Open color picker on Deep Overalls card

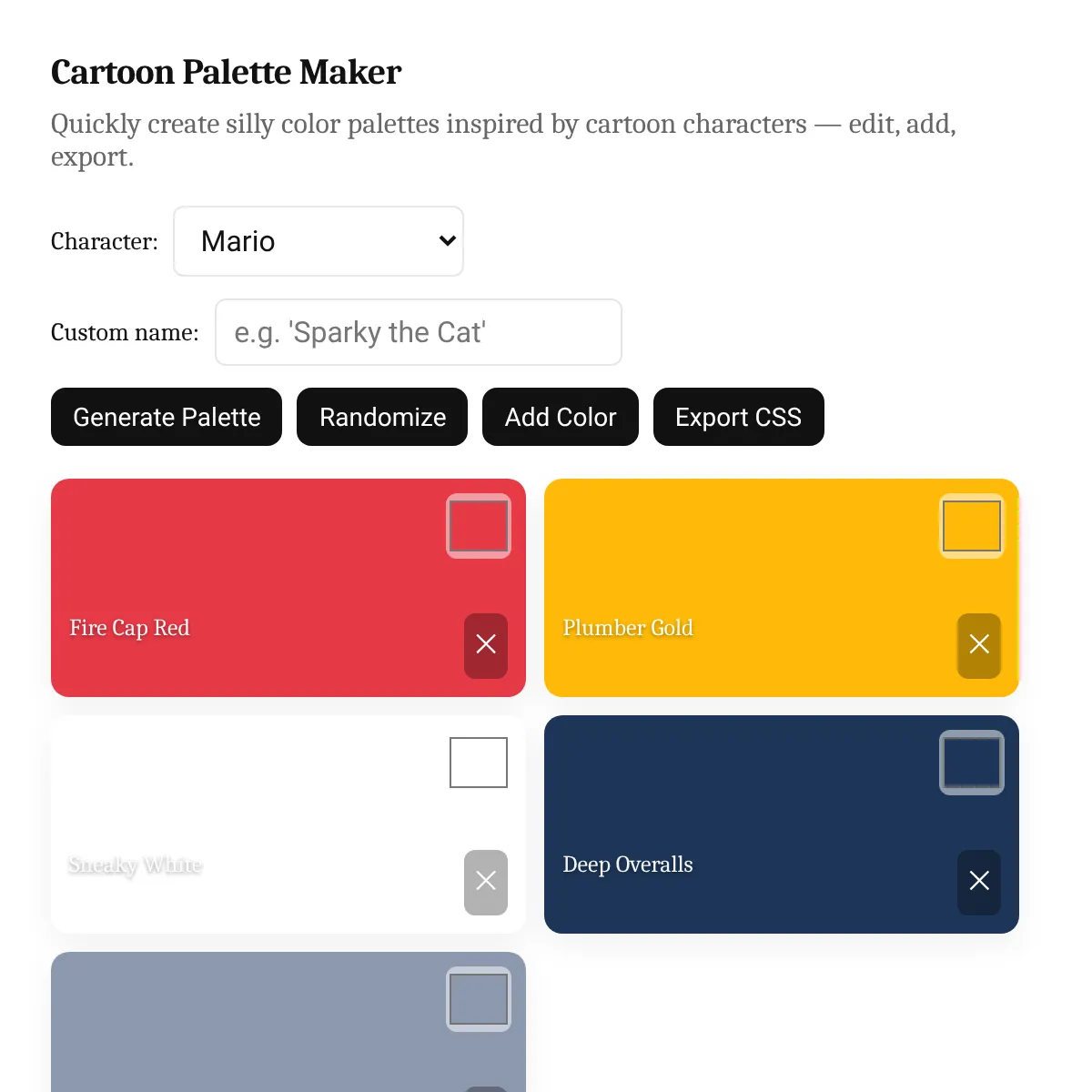(972, 763)
